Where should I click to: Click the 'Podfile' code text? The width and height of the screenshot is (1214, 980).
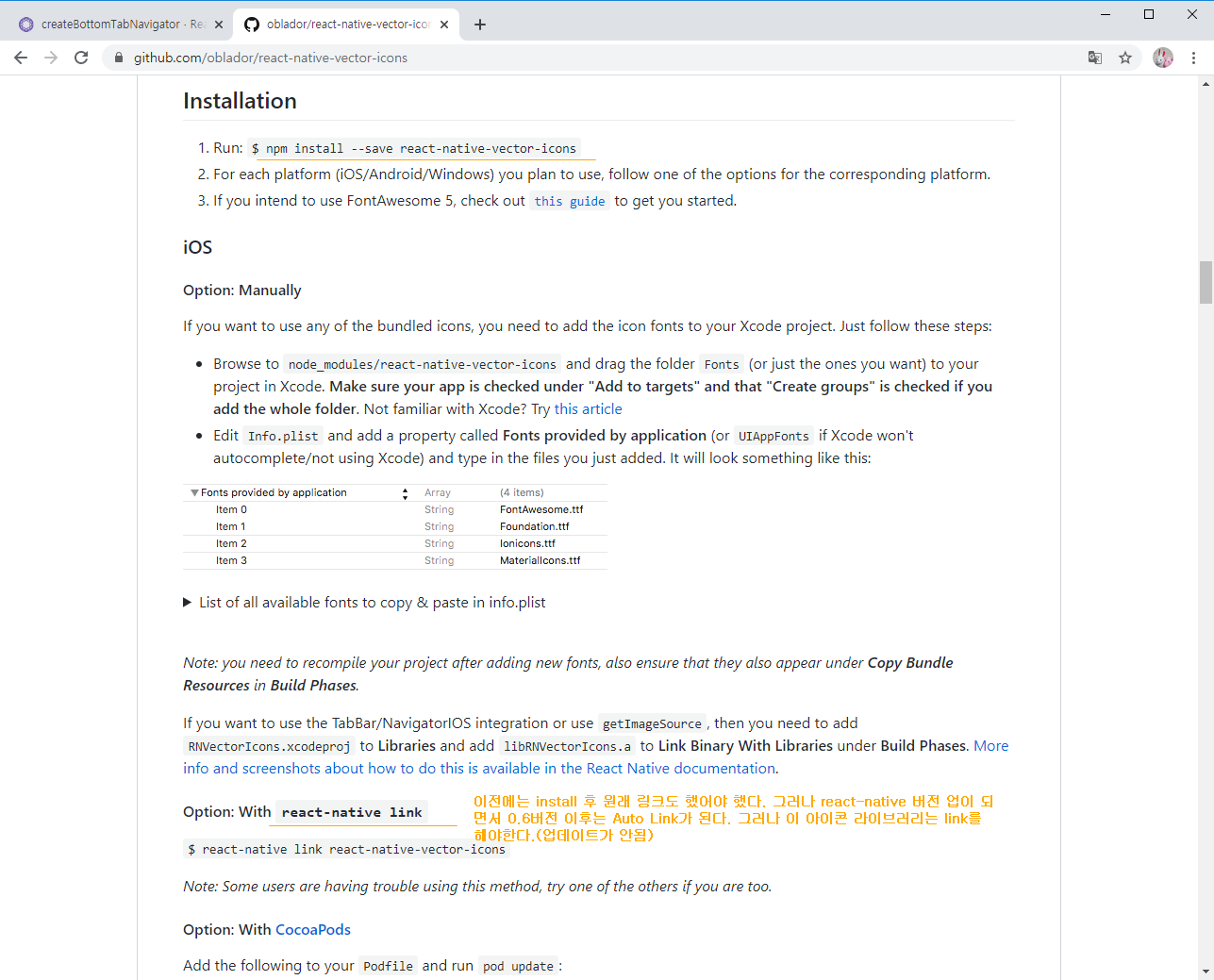point(389,966)
